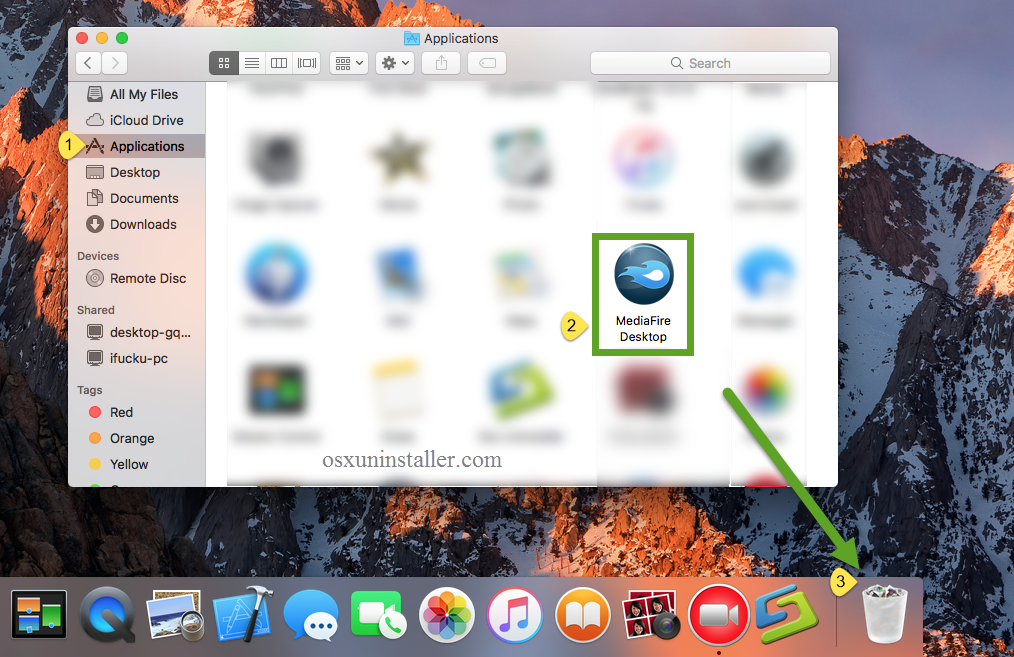Open the item arrangement dropdown

pos(348,62)
